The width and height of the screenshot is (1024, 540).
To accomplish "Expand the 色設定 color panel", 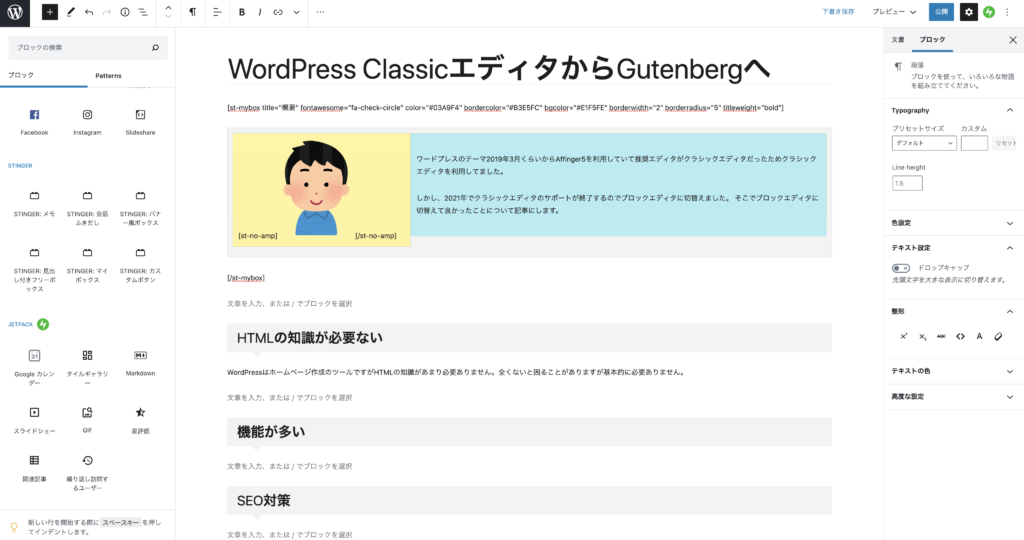I will click(x=953, y=223).
